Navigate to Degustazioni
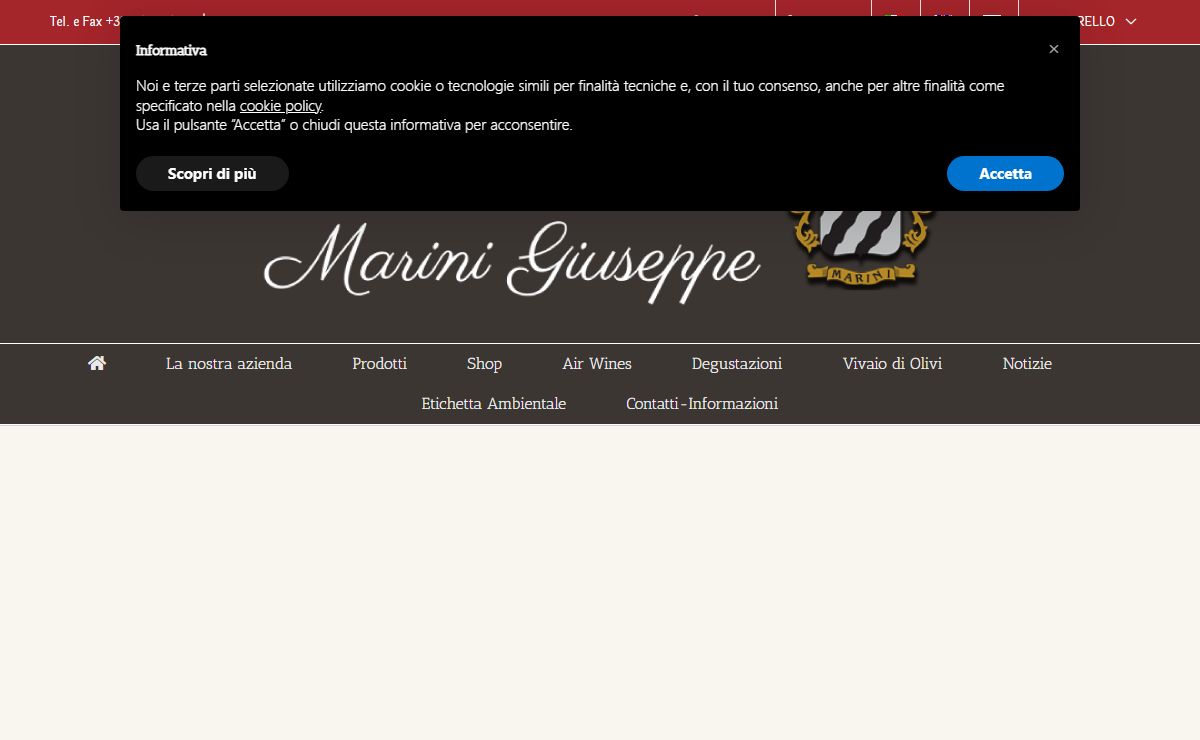This screenshot has width=1200, height=740. pyautogui.click(x=737, y=364)
